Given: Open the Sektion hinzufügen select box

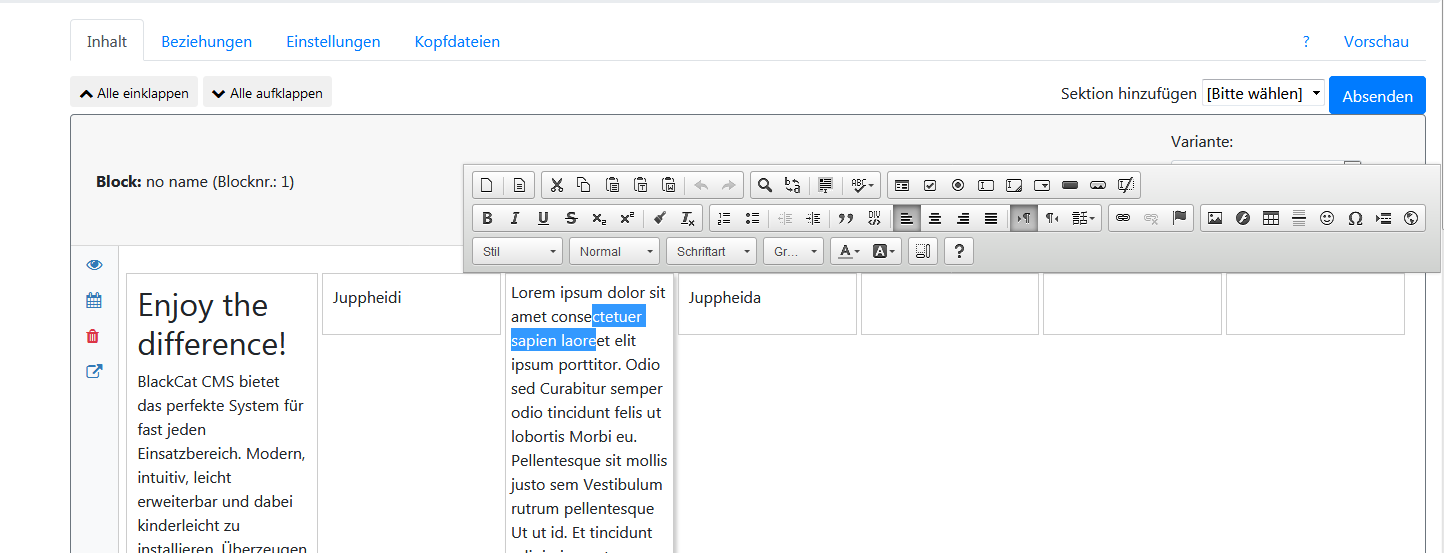Looking at the screenshot, I should click(1263, 93).
